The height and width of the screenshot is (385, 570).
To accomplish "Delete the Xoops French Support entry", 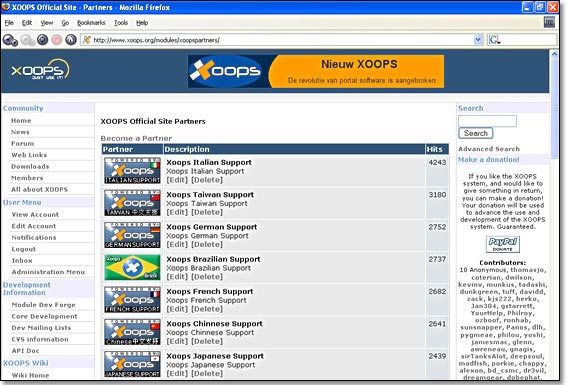I will click(x=207, y=309).
